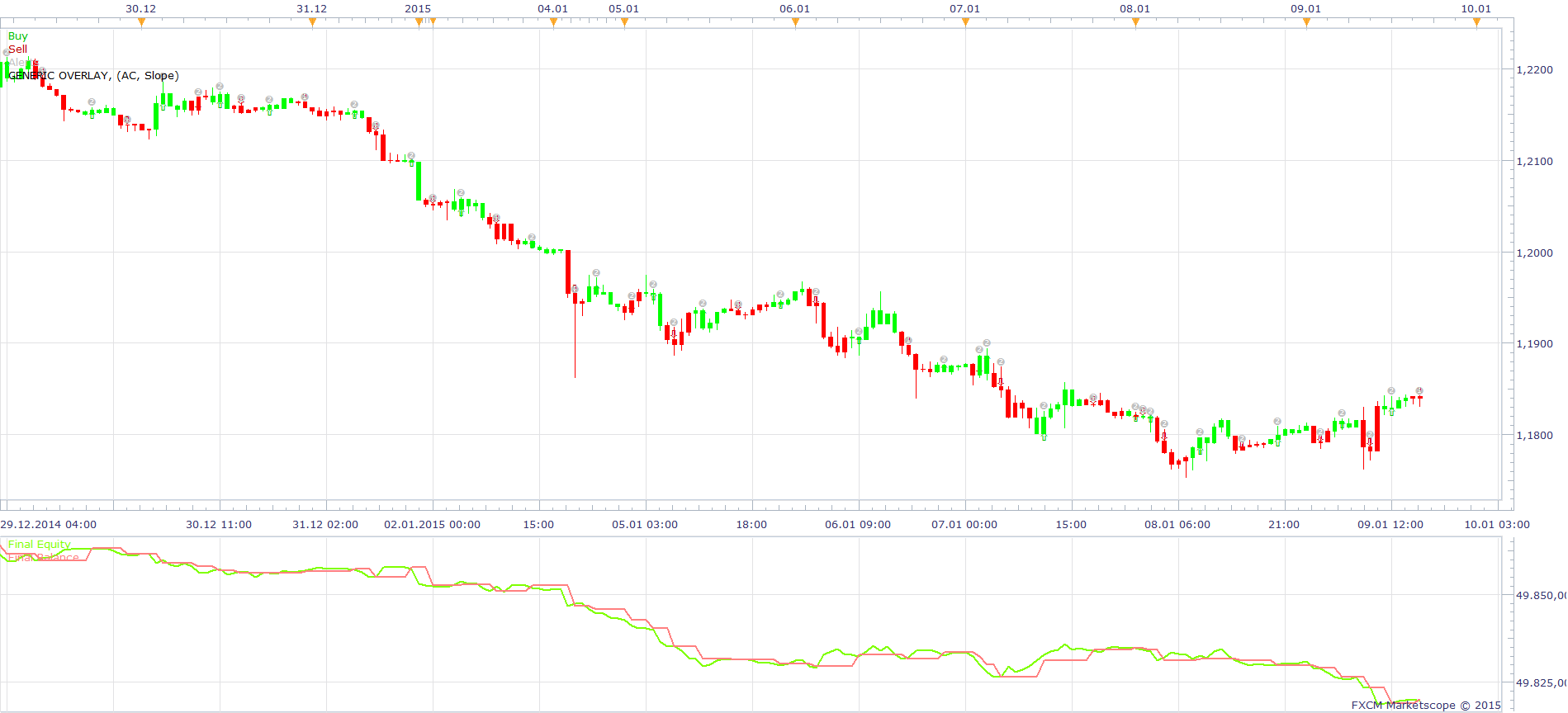Image resolution: width=1568 pixels, height=713 pixels.
Task: Click the '29.12.2014 04:00' time label
Action: pyautogui.click(x=48, y=525)
